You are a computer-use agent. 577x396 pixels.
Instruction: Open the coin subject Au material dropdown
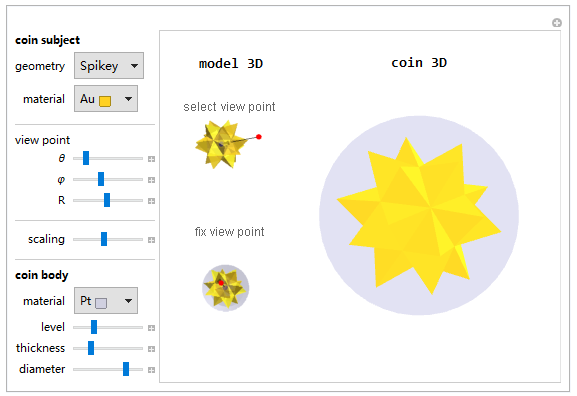pos(106,99)
